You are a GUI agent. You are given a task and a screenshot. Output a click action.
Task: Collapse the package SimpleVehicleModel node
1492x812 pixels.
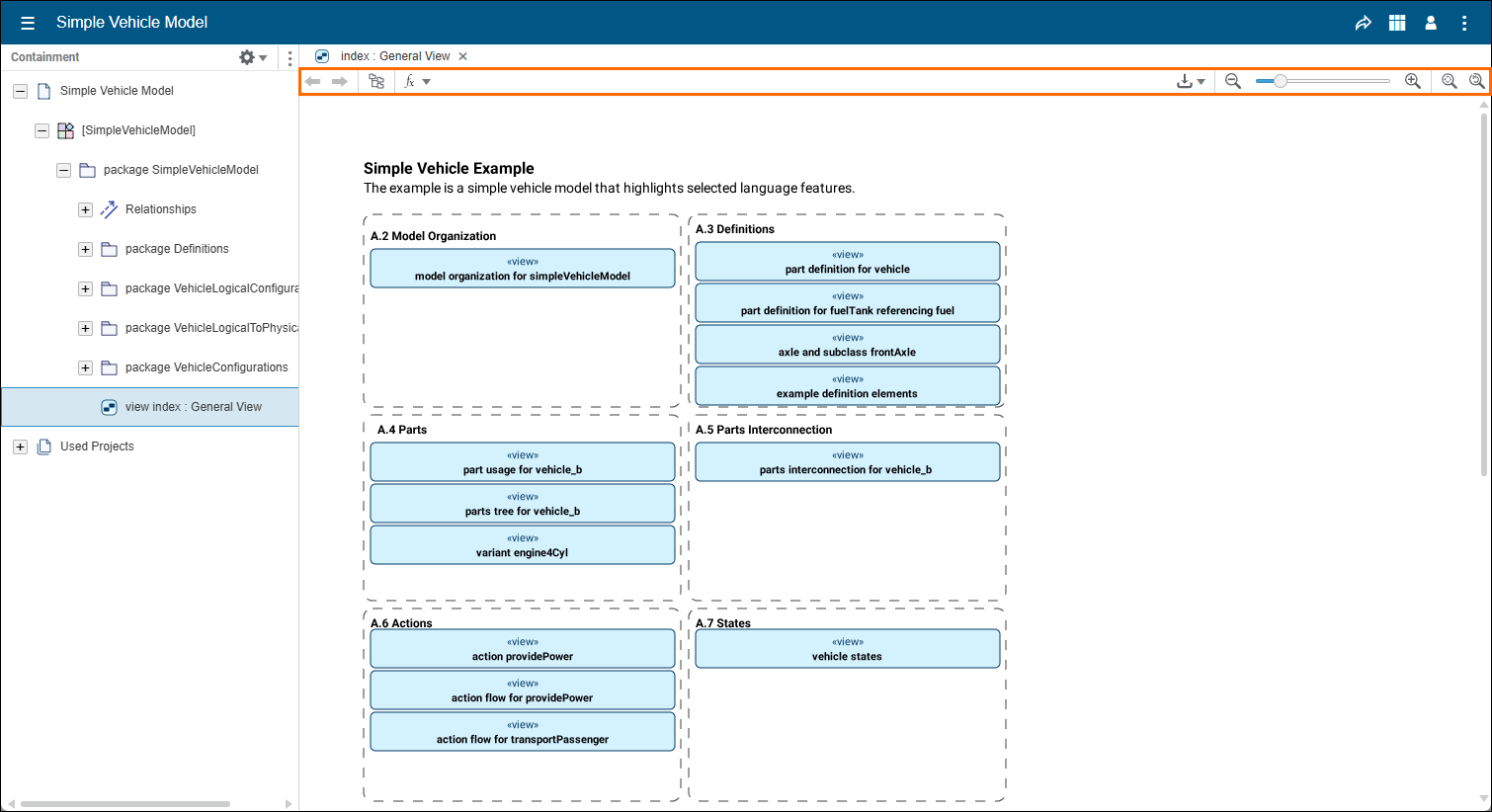point(63,170)
